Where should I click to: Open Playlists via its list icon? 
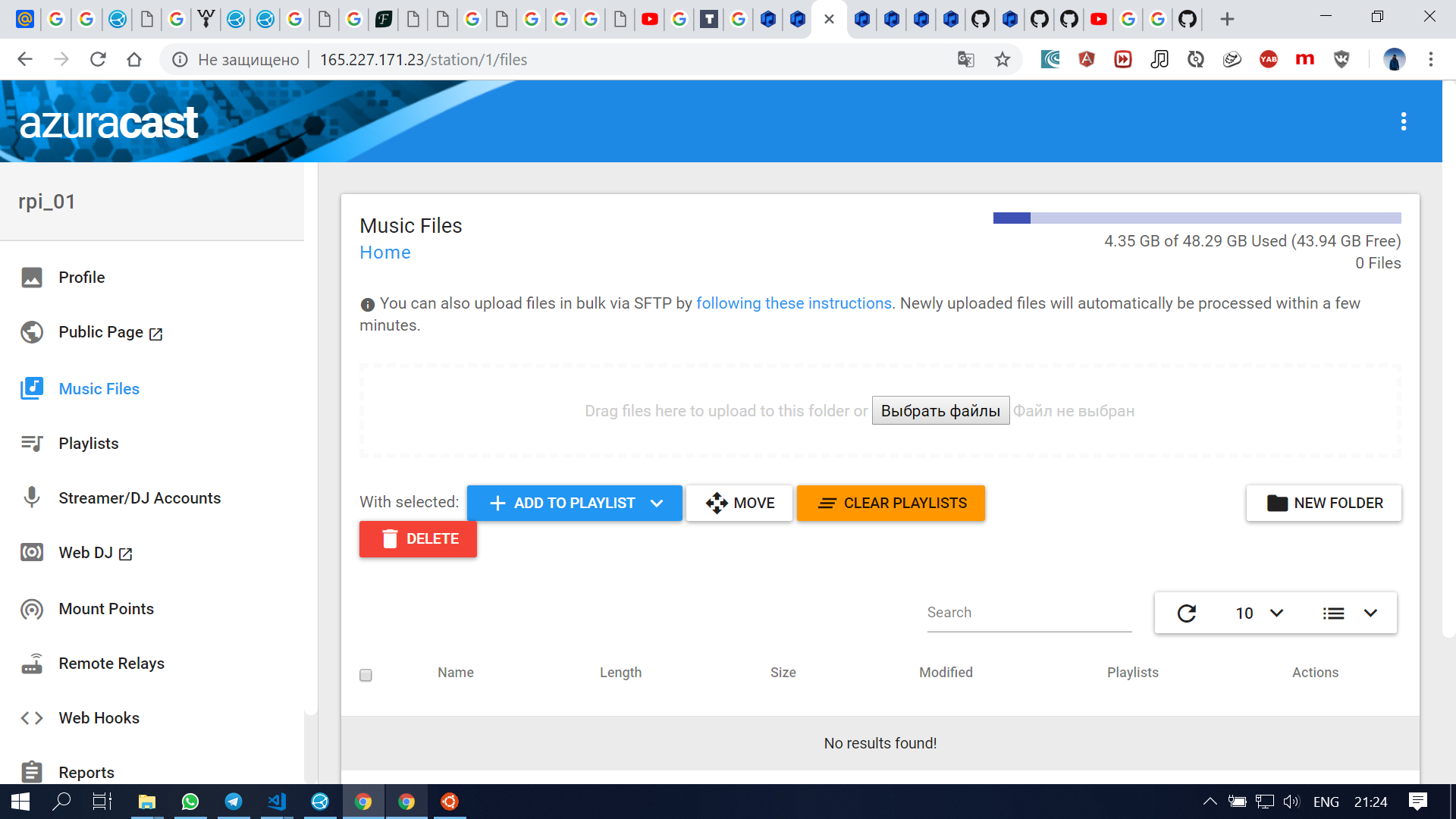(x=32, y=443)
